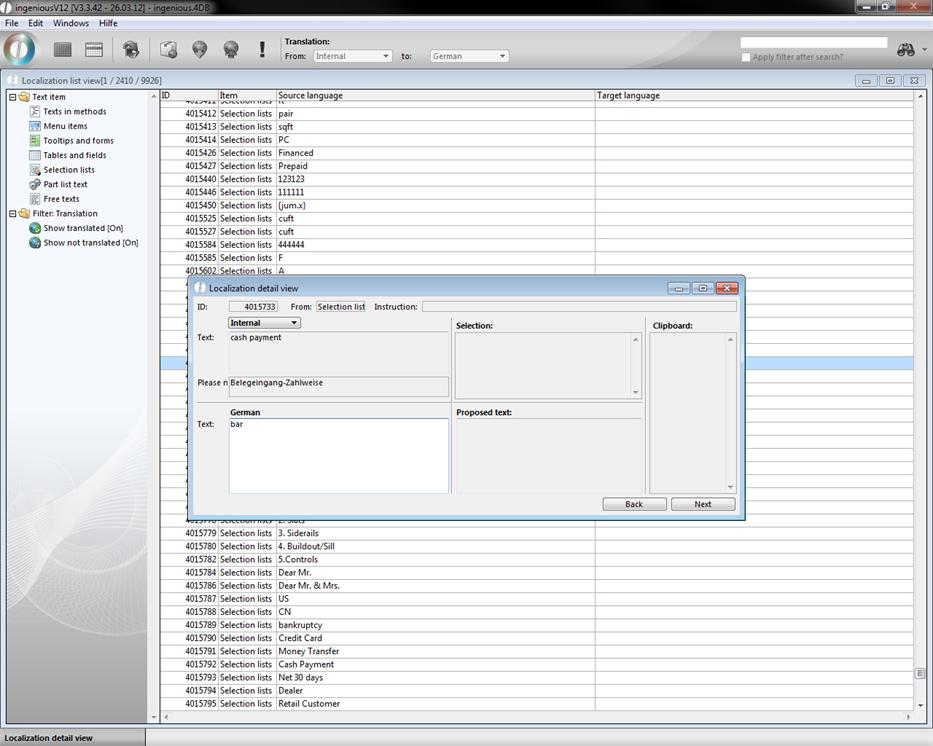Open the Edit menu

tap(35, 23)
